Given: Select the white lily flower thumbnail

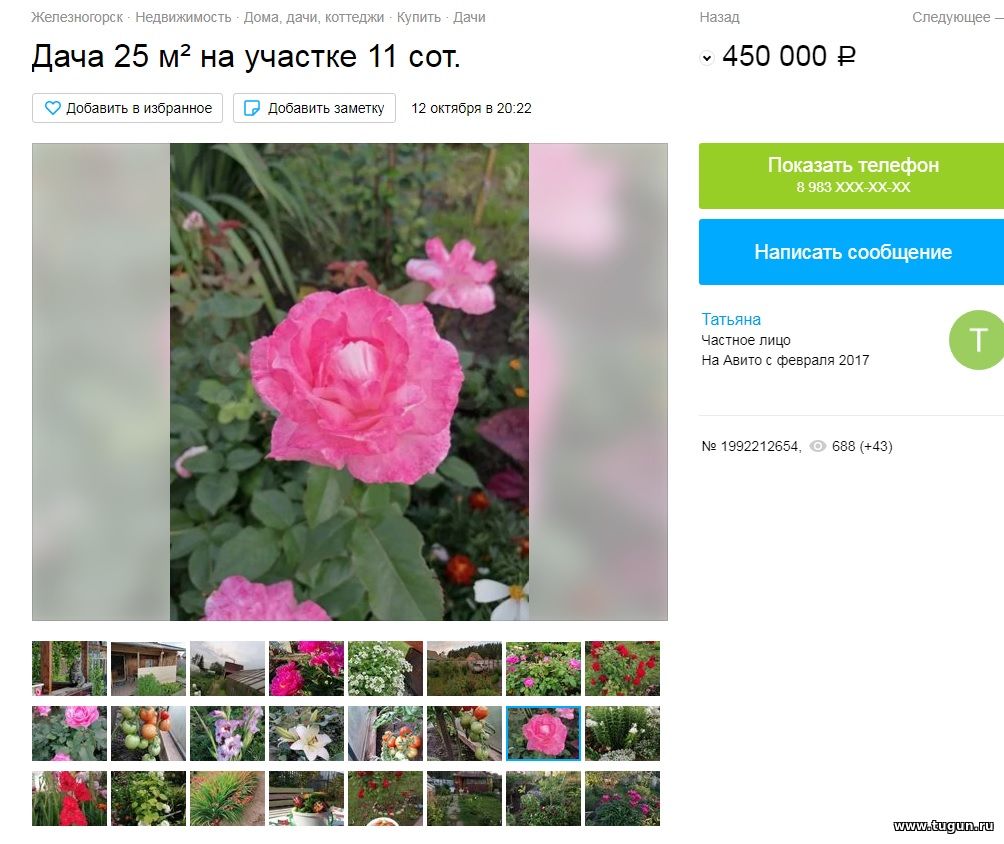Looking at the screenshot, I should pos(306,733).
